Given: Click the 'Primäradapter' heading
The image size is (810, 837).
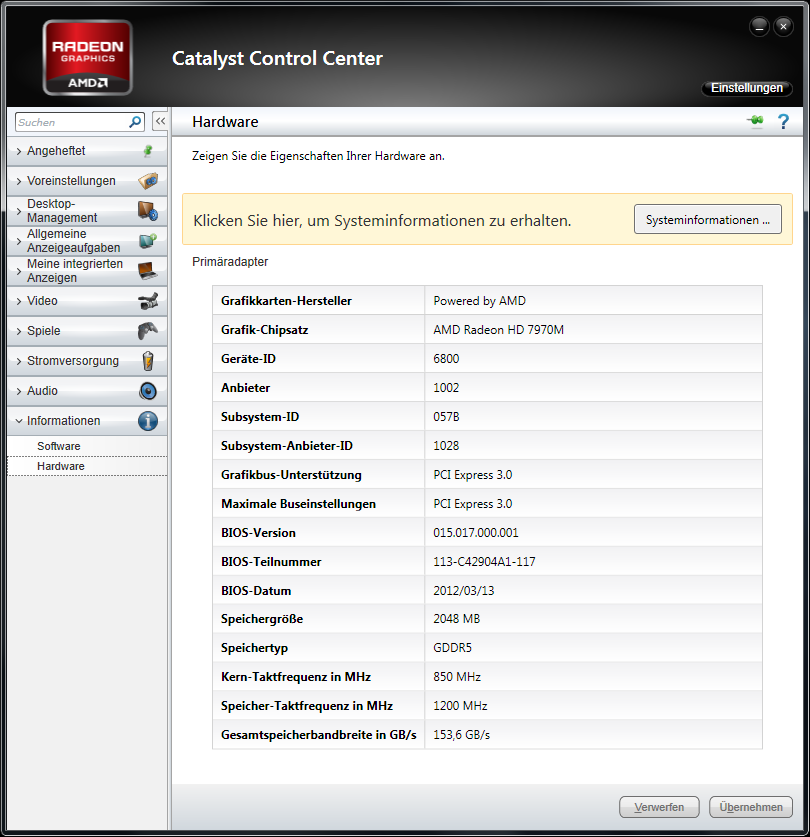Looking at the screenshot, I should [230, 262].
